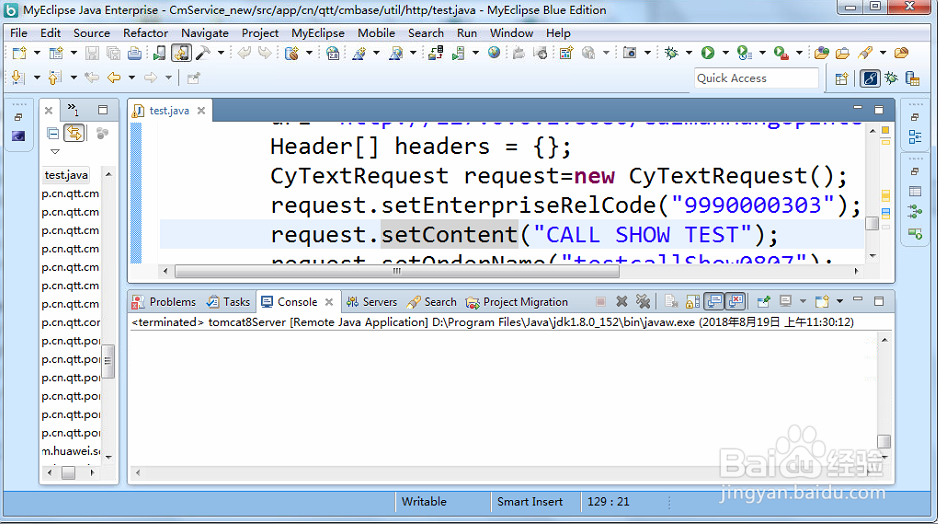
Task: Open the MyEclipse menu
Action: [x=318, y=33]
